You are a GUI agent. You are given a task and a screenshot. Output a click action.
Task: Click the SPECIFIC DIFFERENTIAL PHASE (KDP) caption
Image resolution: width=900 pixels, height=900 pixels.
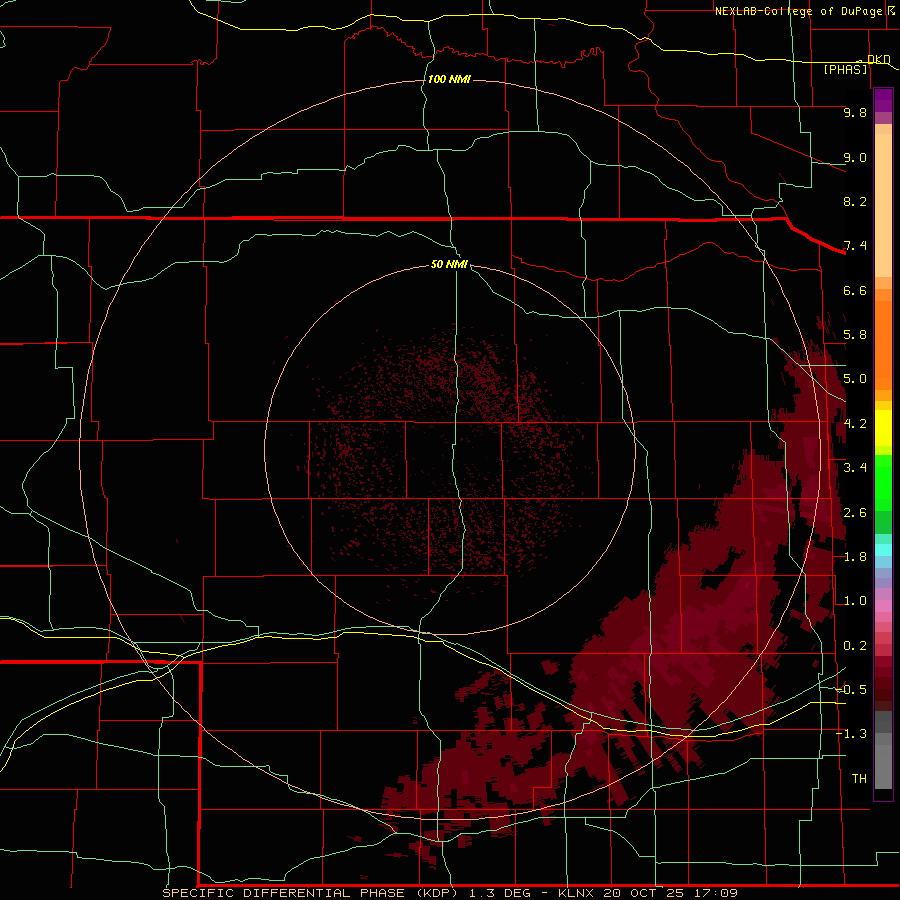coord(311,893)
